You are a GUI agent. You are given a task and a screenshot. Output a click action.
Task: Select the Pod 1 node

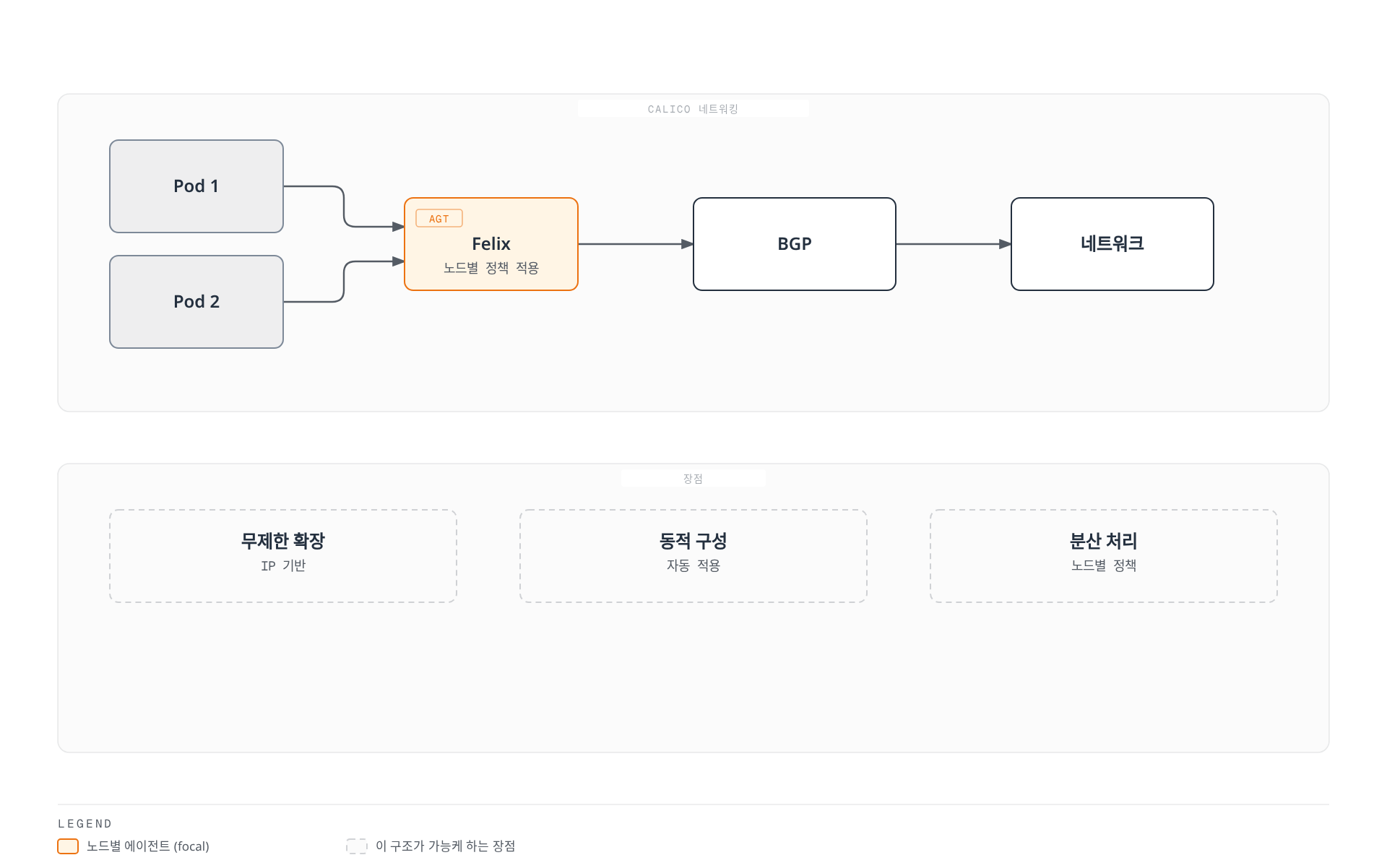tap(196, 186)
